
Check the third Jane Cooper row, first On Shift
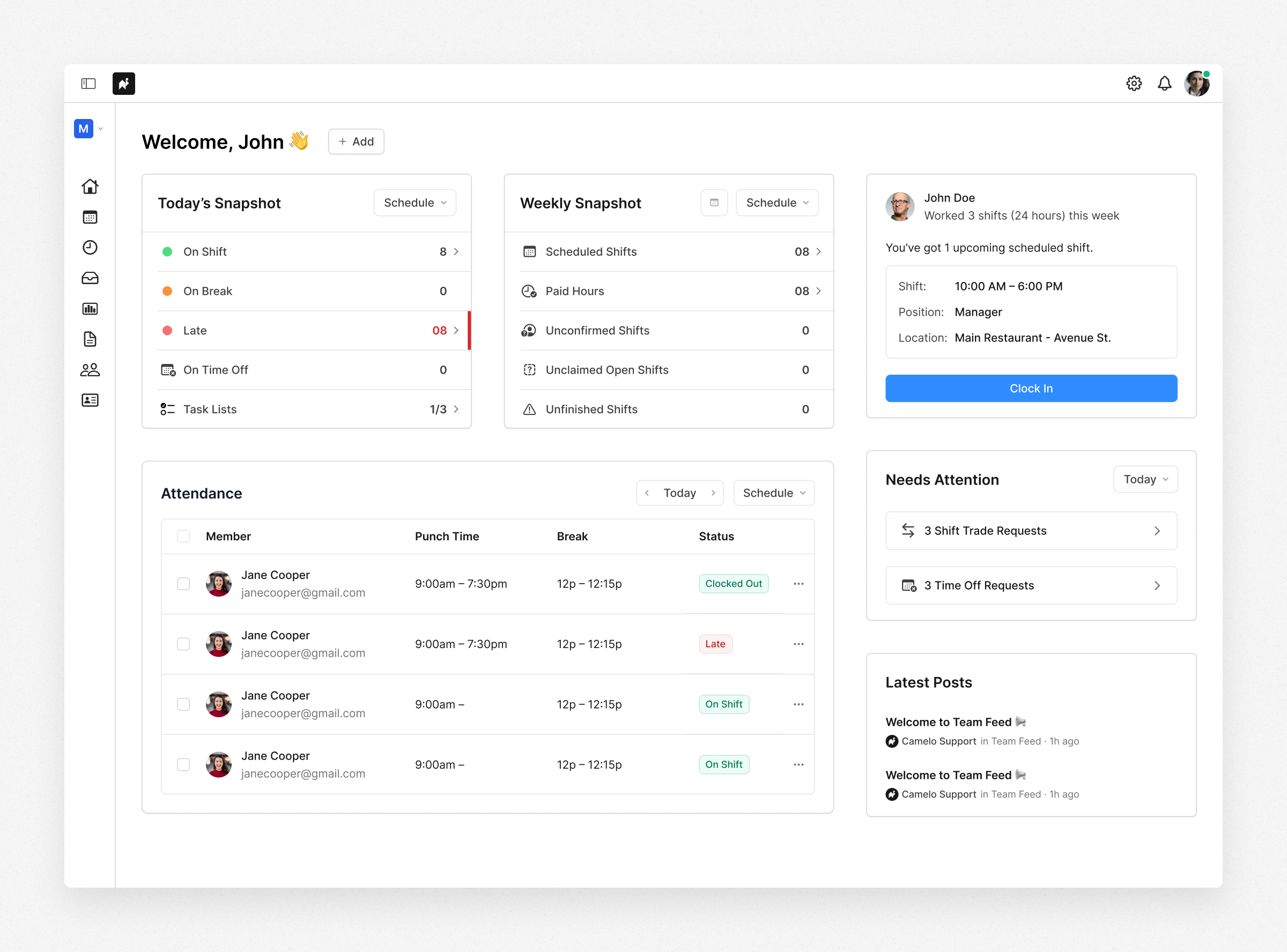pyautogui.click(x=183, y=704)
